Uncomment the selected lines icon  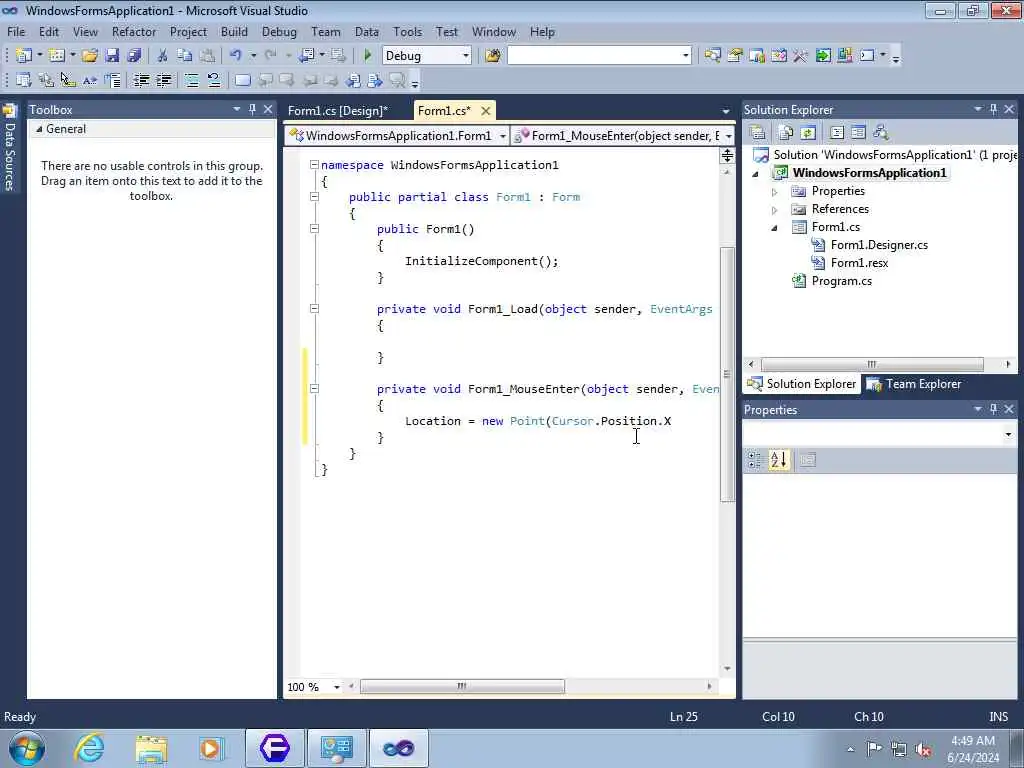[214, 80]
